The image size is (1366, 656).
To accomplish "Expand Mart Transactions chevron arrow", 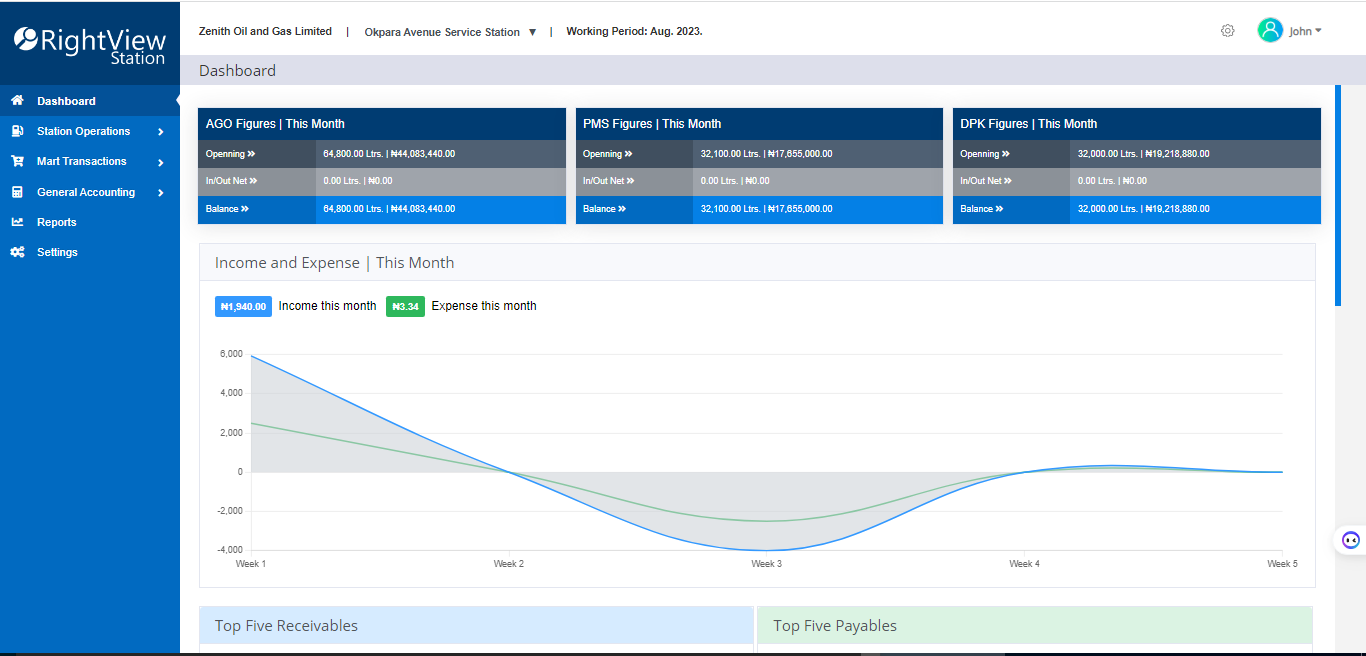I will coord(161,162).
